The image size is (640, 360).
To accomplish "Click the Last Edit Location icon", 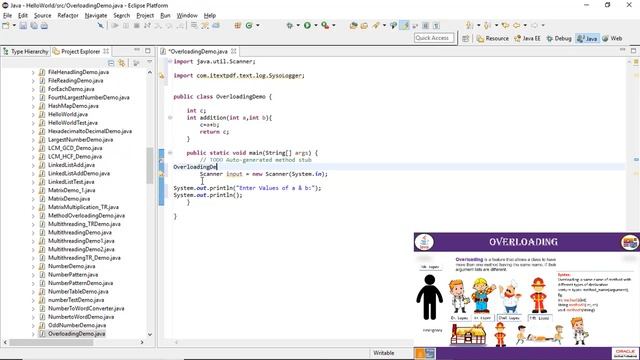I will [x=505, y=25].
